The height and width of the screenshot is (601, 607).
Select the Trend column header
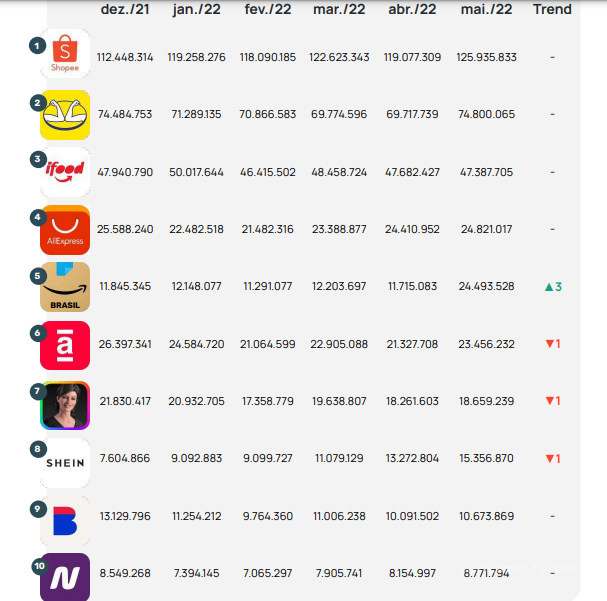(x=552, y=9)
